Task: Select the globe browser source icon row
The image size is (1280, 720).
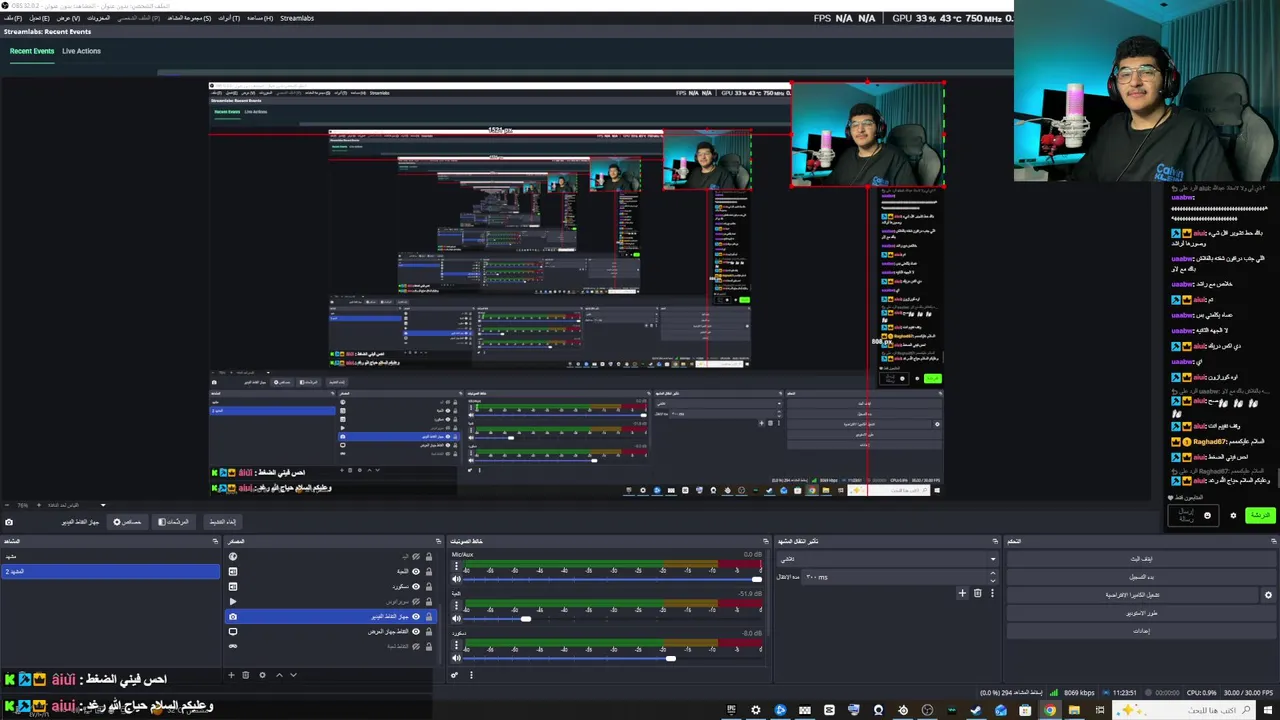Action: pos(233,556)
